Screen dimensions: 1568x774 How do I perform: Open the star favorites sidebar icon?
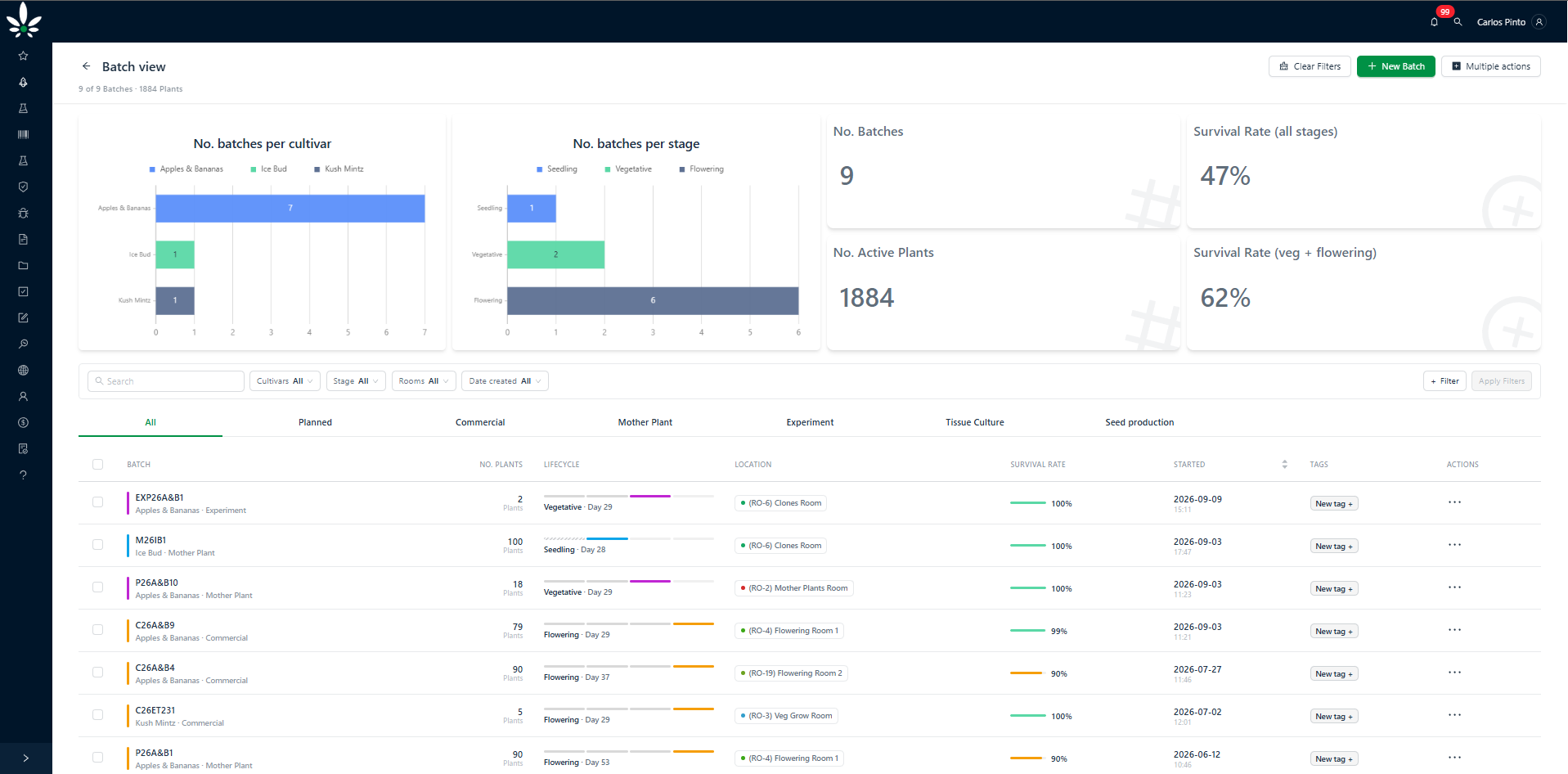23,56
